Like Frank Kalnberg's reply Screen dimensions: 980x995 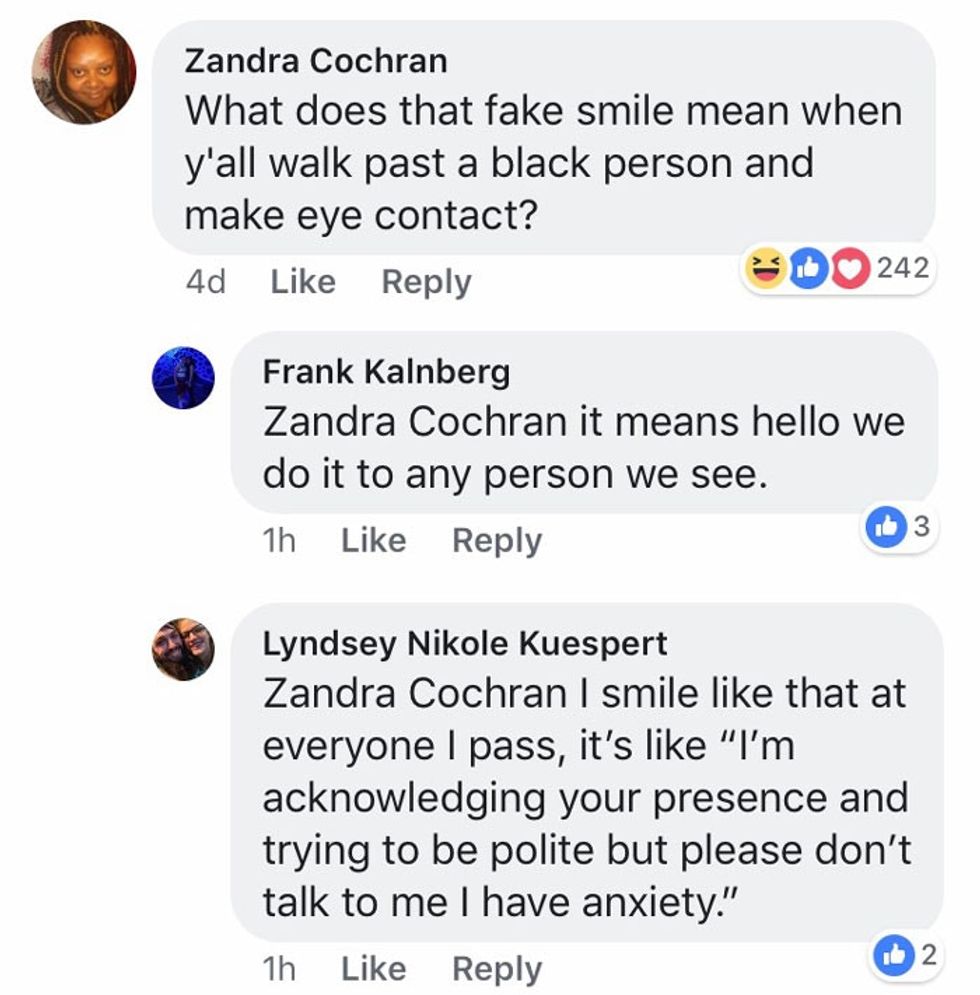(373, 540)
